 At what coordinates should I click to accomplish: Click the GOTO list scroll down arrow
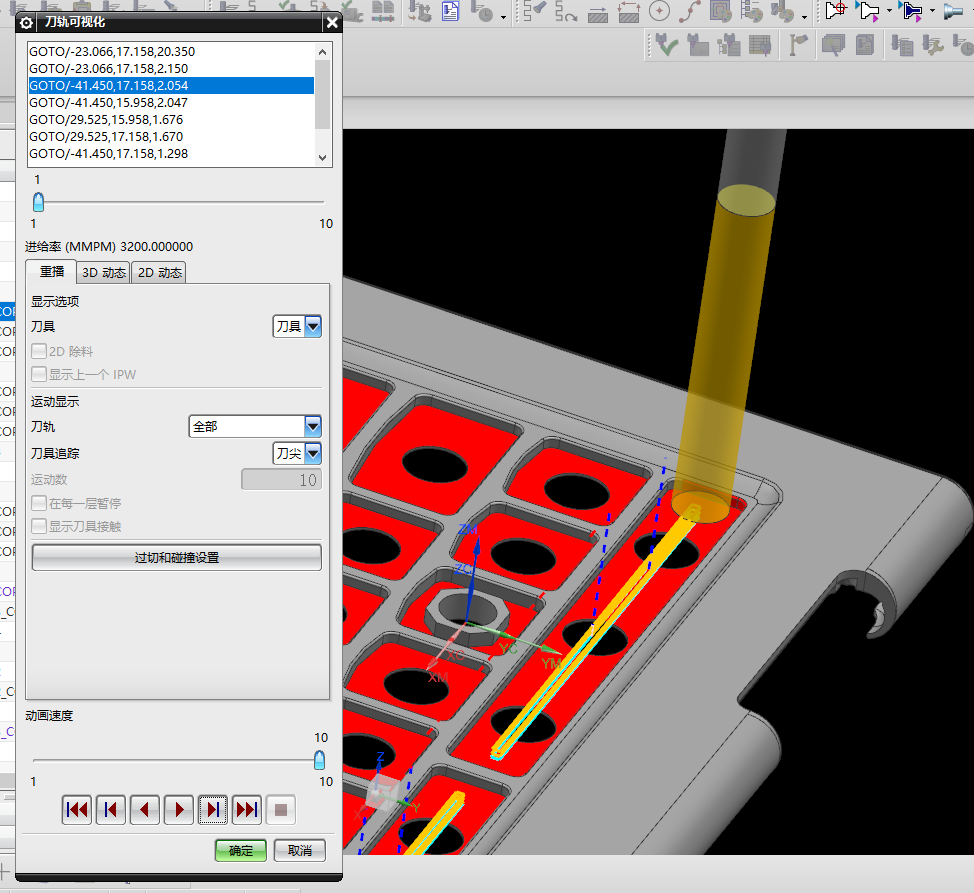point(322,158)
